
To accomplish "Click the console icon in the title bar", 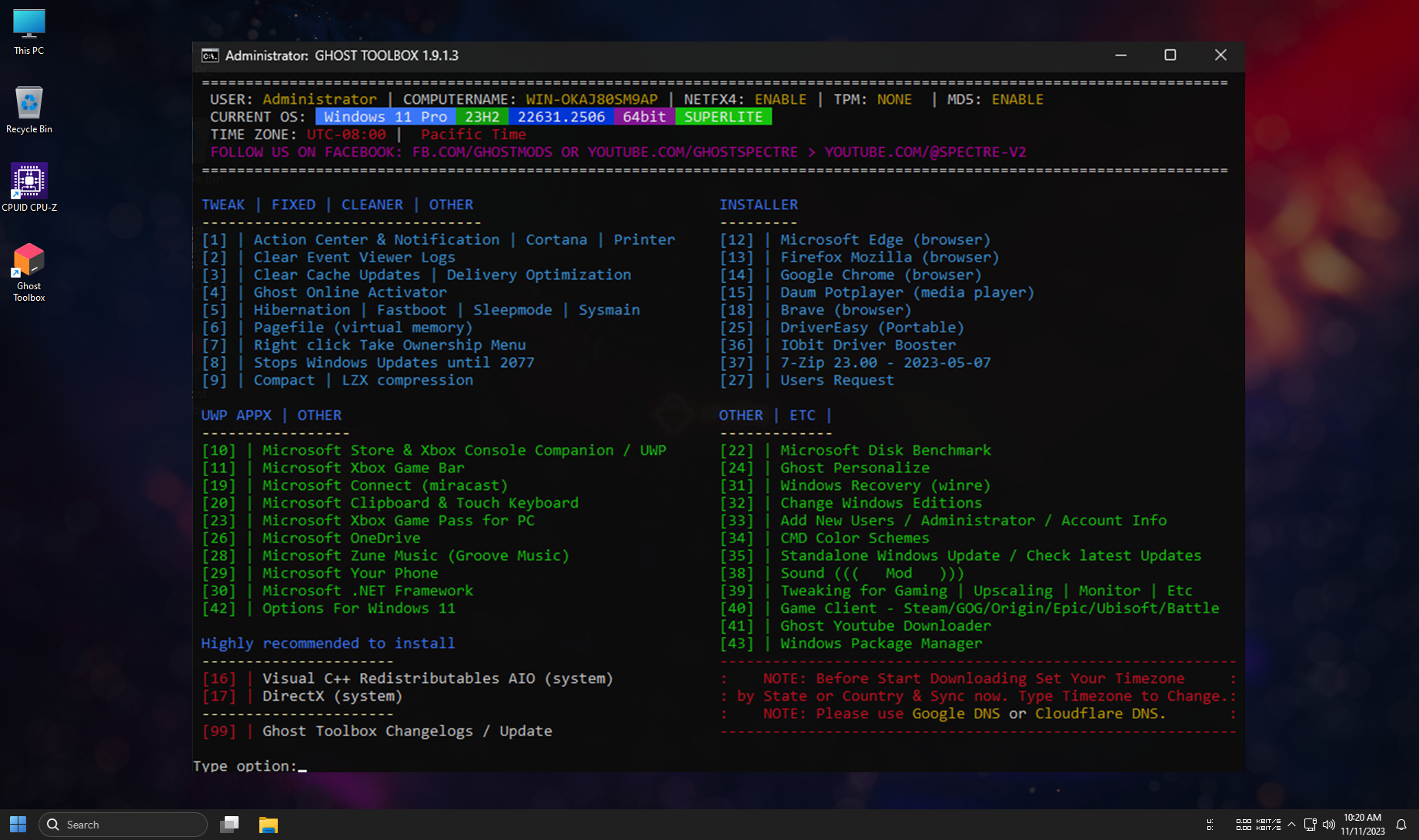I will pyautogui.click(x=209, y=55).
